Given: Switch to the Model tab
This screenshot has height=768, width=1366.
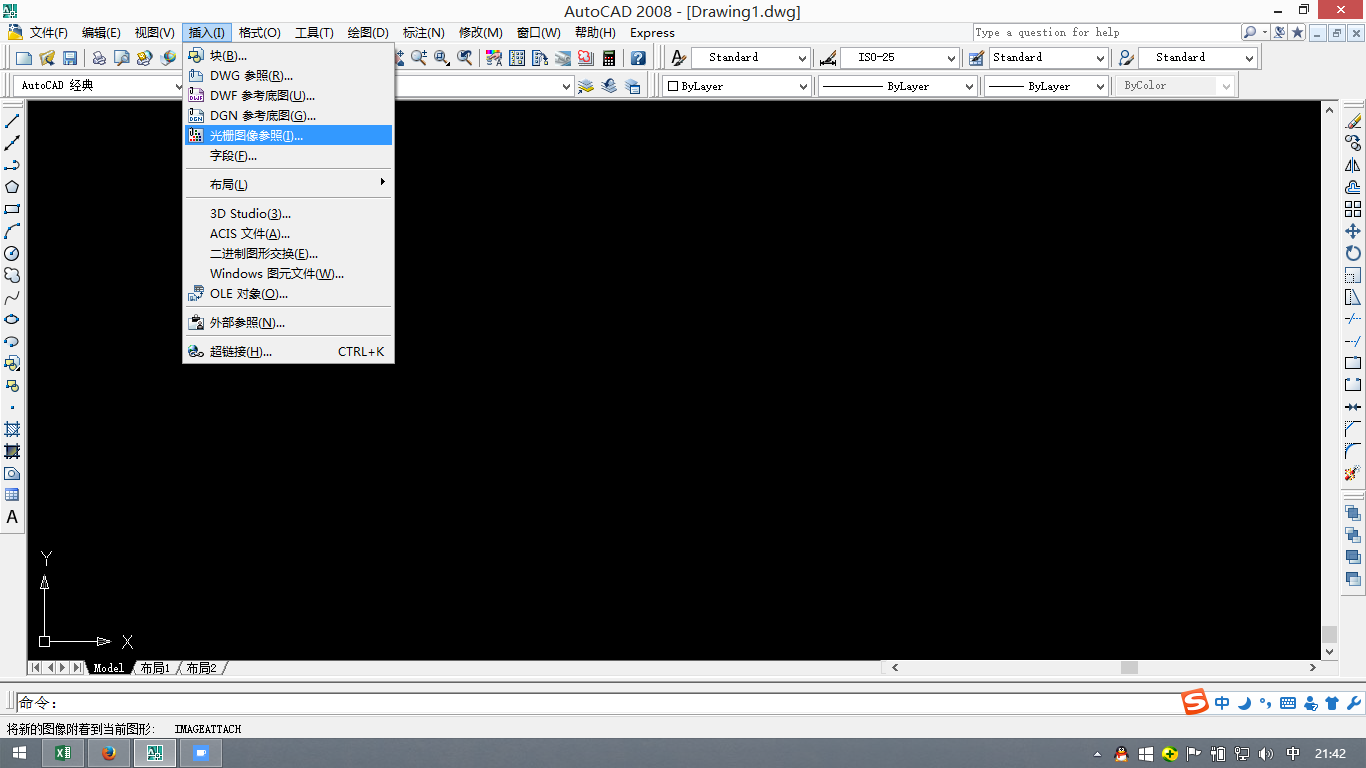Looking at the screenshot, I should click(x=108, y=668).
